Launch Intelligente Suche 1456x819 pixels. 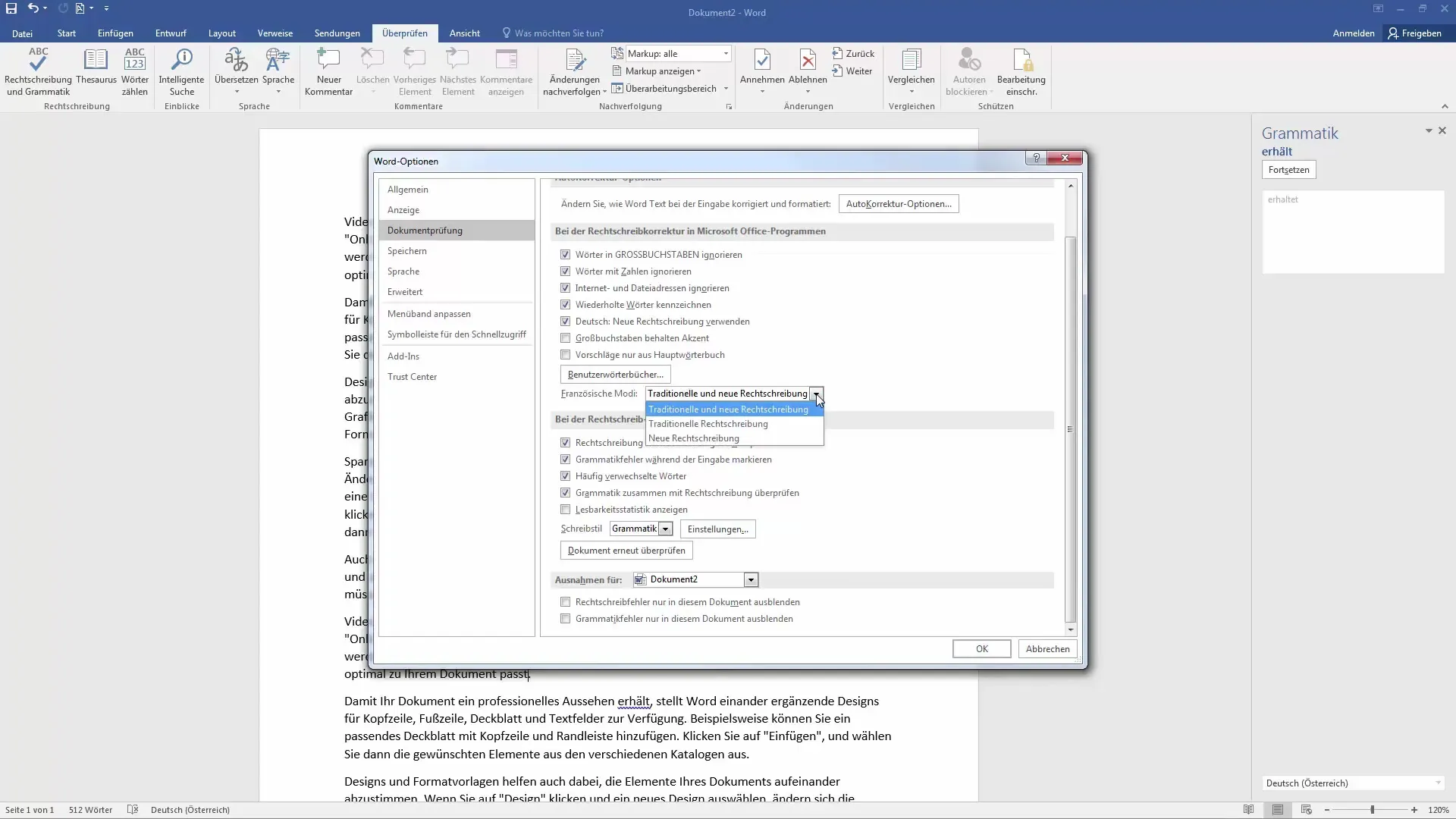(x=181, y=72)
